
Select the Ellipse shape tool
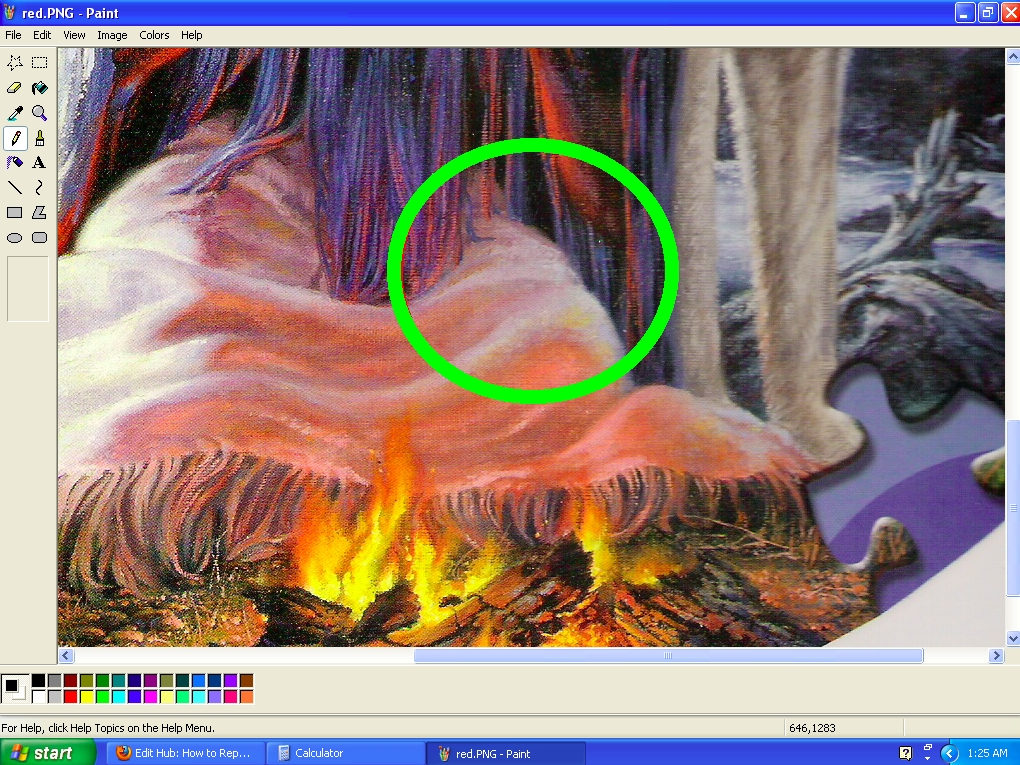click(15, 238)
